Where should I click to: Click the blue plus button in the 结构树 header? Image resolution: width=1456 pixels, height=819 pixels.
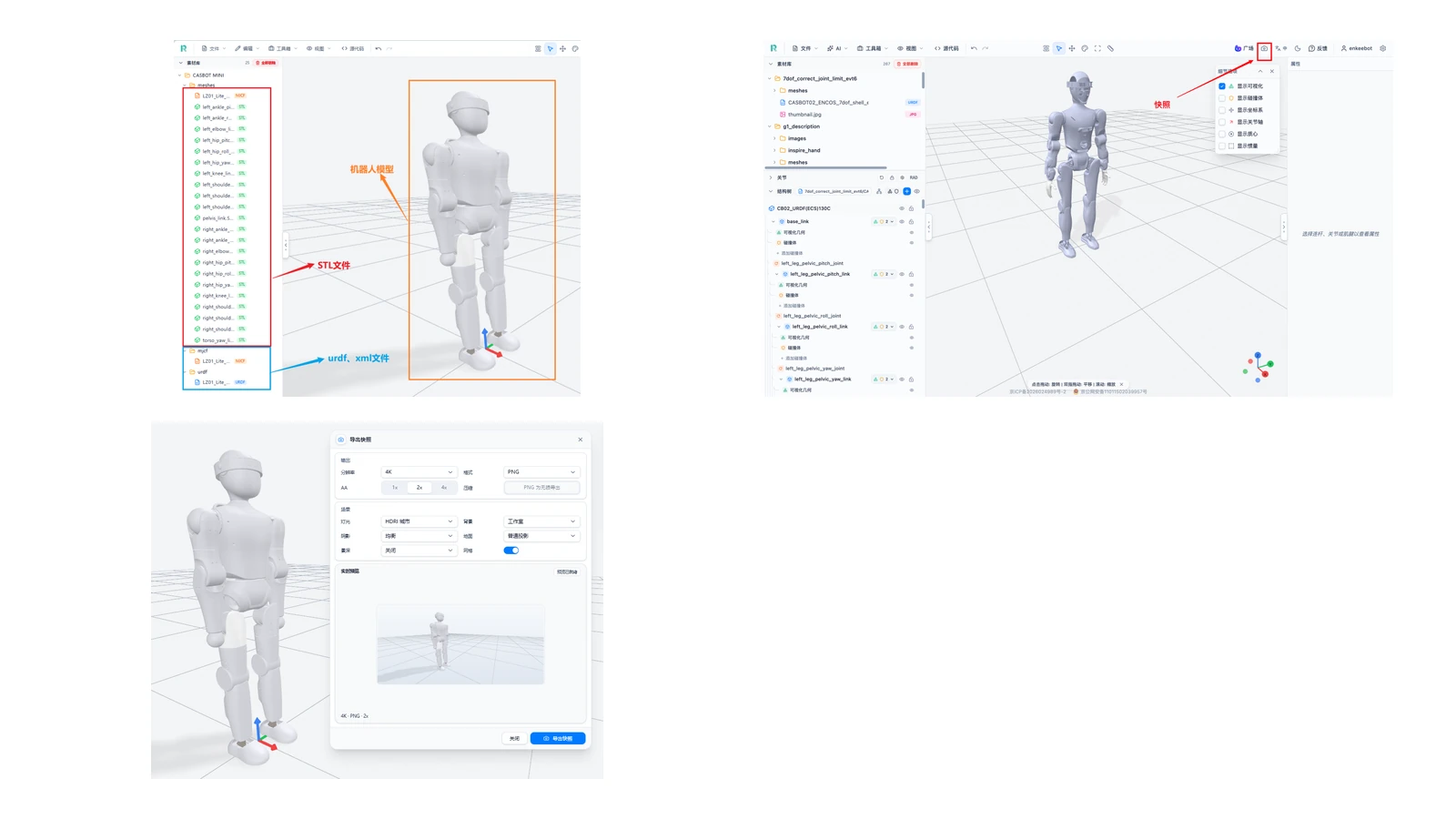tap(906, 191)
